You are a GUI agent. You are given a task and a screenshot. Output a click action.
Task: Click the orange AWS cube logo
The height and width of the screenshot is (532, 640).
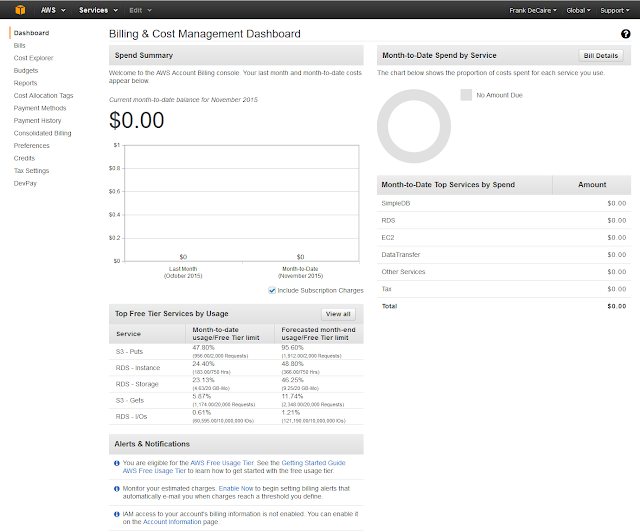20,10
